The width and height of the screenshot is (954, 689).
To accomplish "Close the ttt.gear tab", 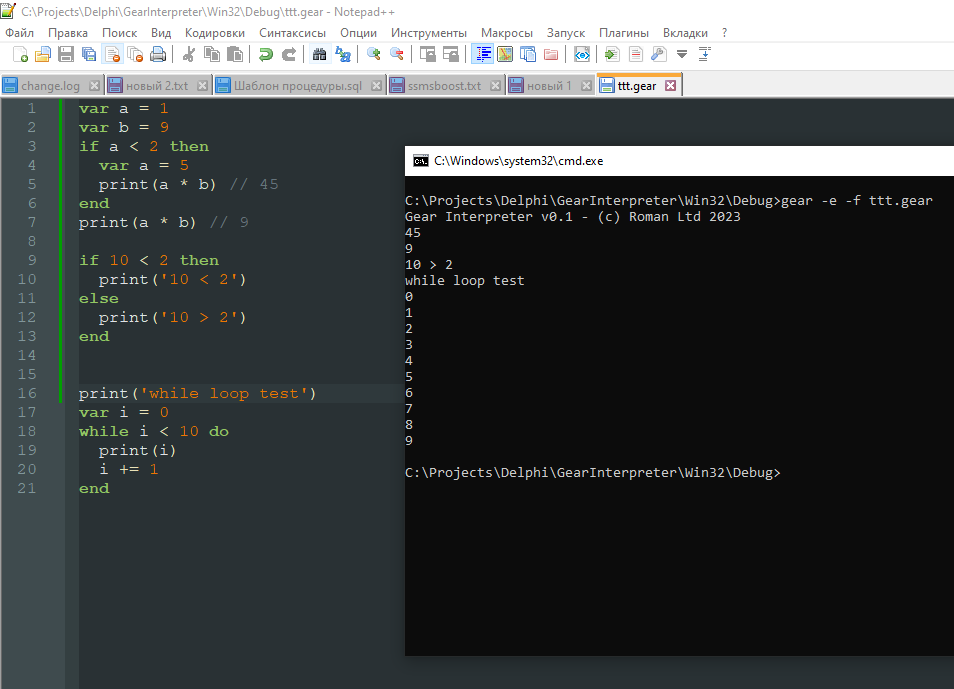I will pyautogui.click(x=670, y=86).
